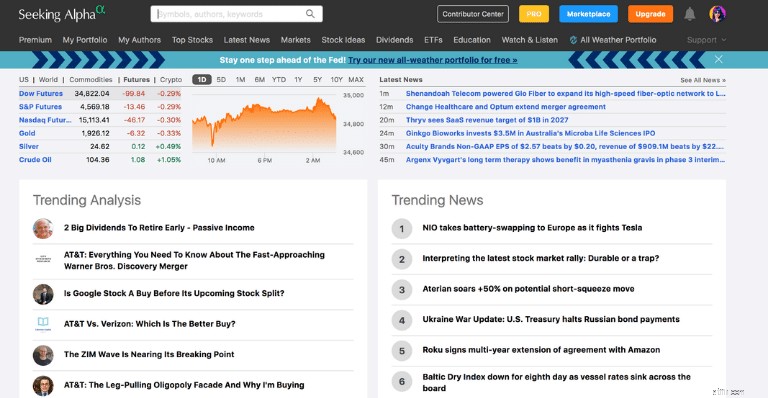Viewport: 768px width, 398px height.
Task: Open Nasdaq Futures quote
Action: point(45,120)
